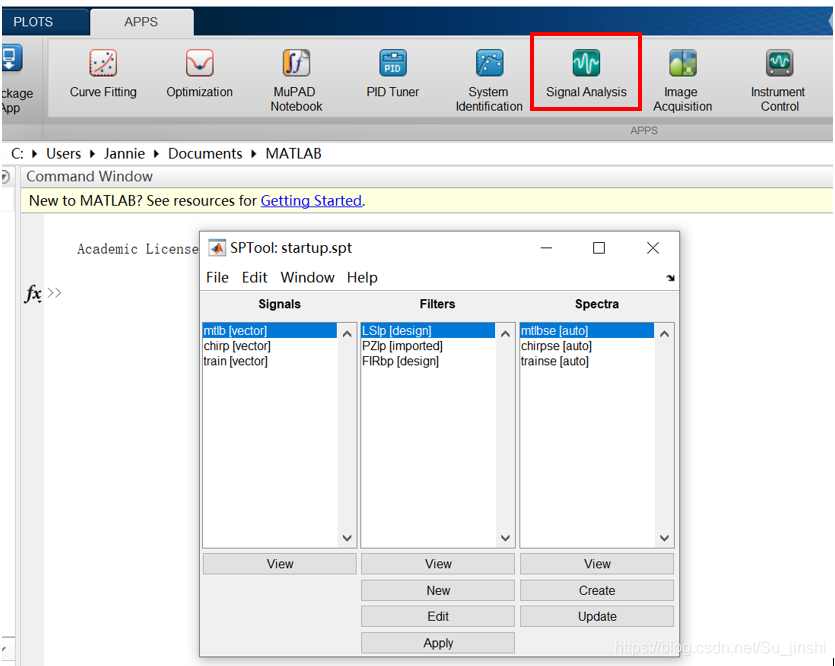The height and width of the screenshot is (666, 835).
Task: Click the Spectra list scroll-up arrow
Action: [664, 334]
